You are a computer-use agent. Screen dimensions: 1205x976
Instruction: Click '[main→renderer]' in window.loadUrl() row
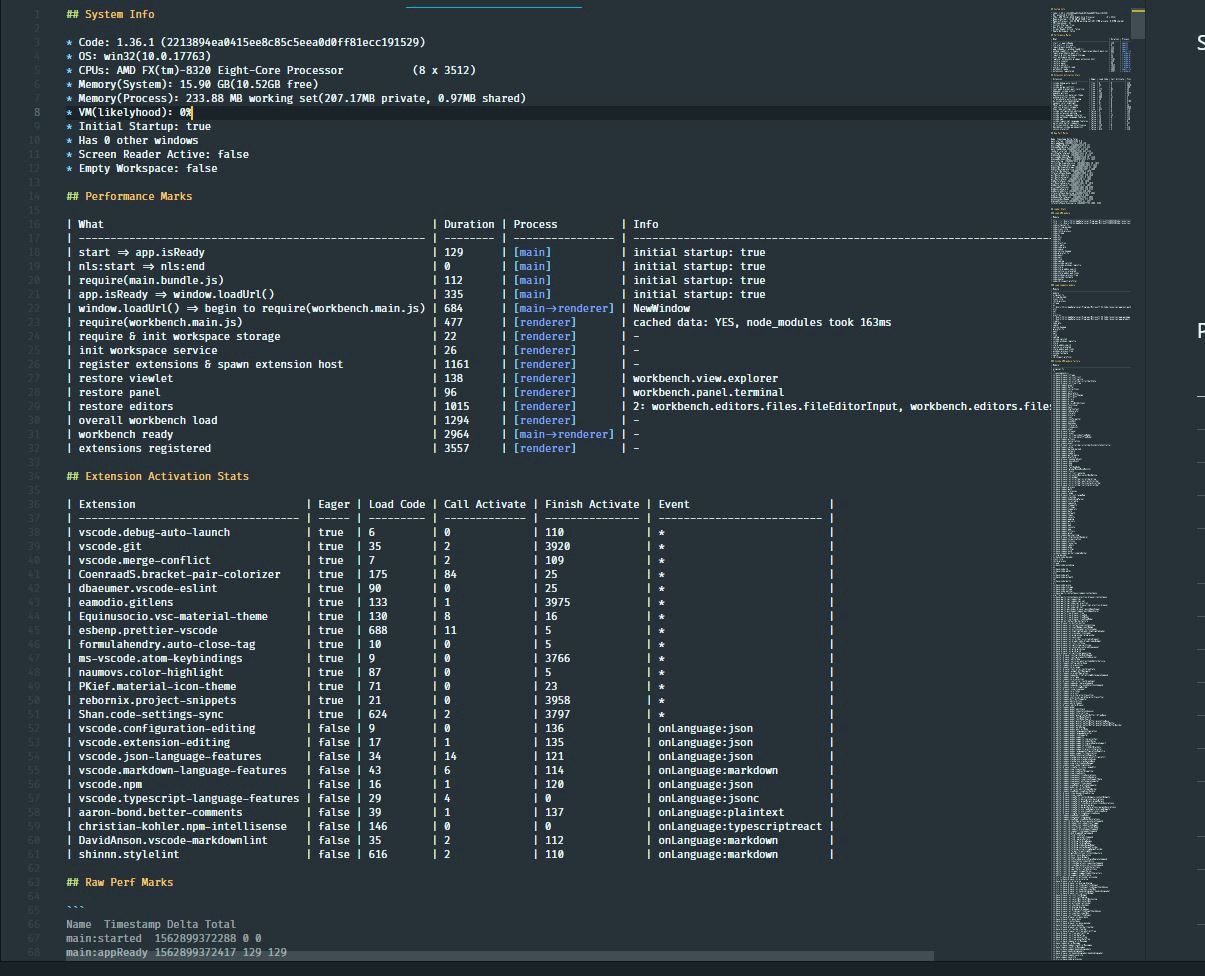coord(564,308)
